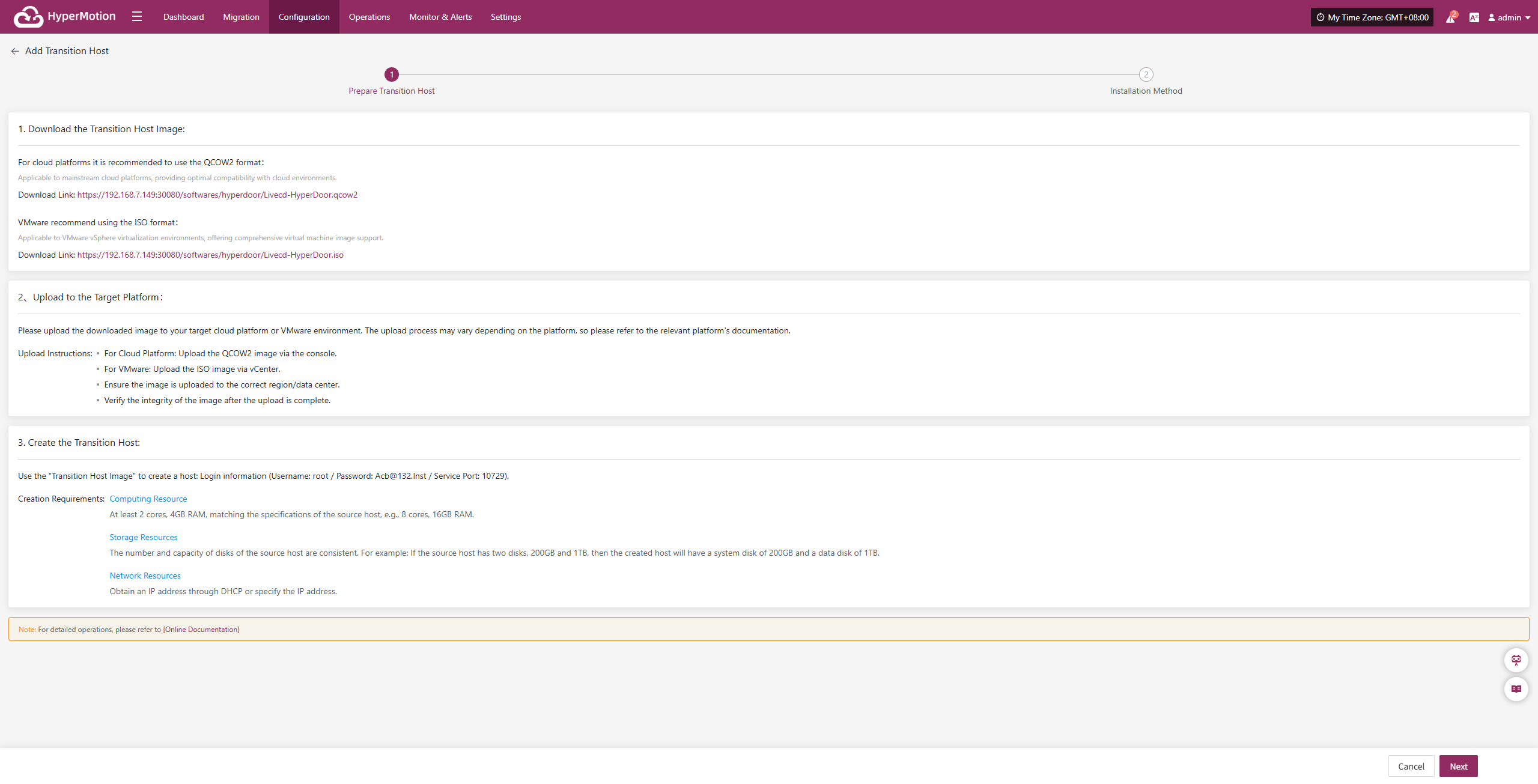Click the back arrow beside Add Transition Host
The width and height of the screenshot is (1538, 784).
(x=15, y=51)
